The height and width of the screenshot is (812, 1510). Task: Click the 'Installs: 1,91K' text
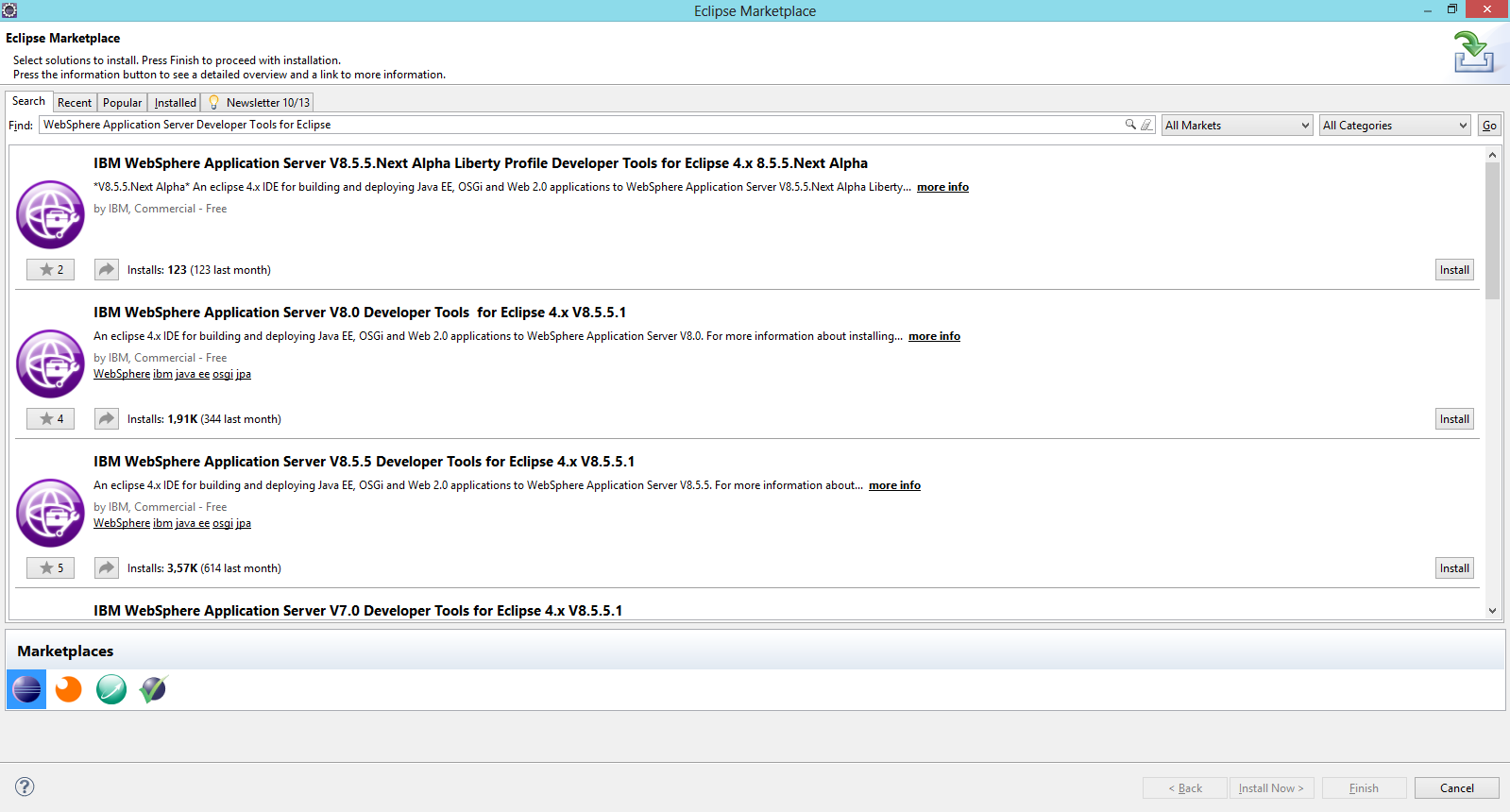click(162, 419)
